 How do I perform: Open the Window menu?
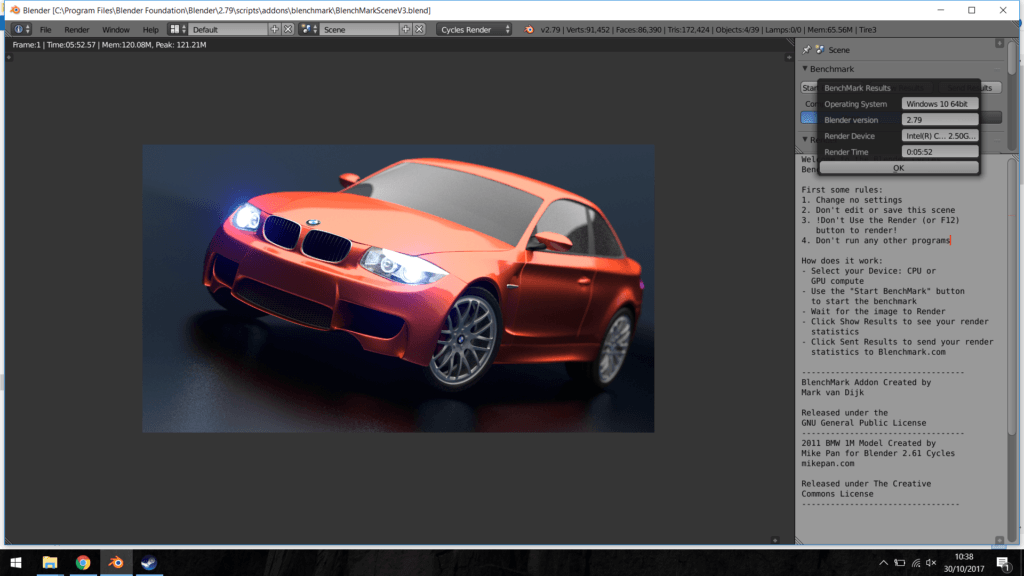coord(116,29)
